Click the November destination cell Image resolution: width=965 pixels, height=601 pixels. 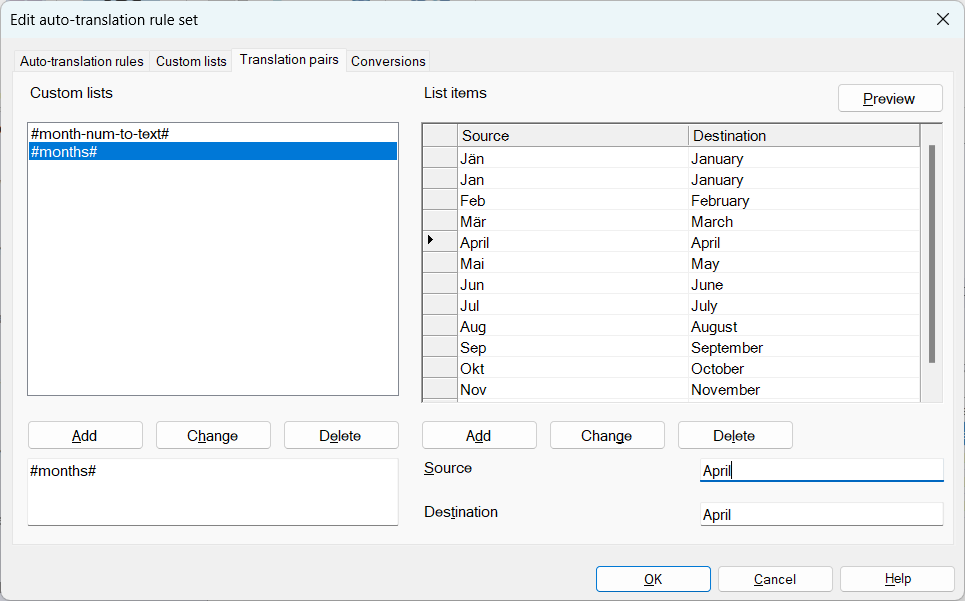(804, 389)
